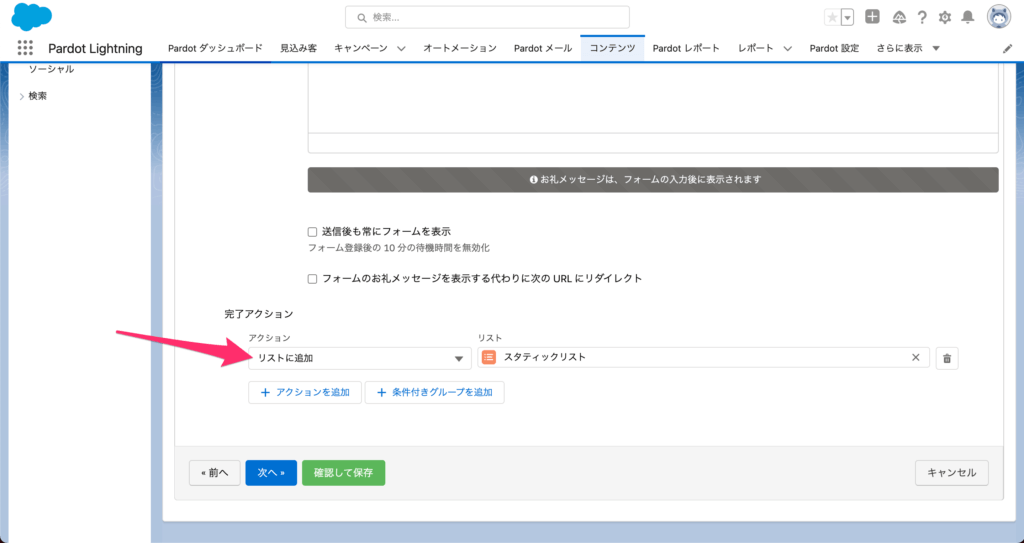Click inside the thank-you message editor area

point(653,98)
